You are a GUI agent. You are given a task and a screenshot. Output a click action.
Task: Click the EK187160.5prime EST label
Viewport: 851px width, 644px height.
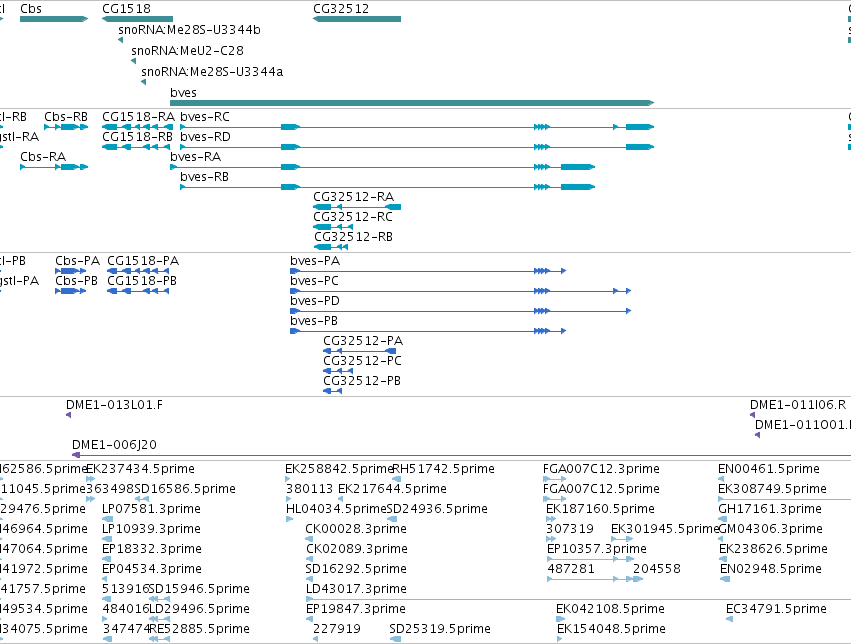click(600, 509)
